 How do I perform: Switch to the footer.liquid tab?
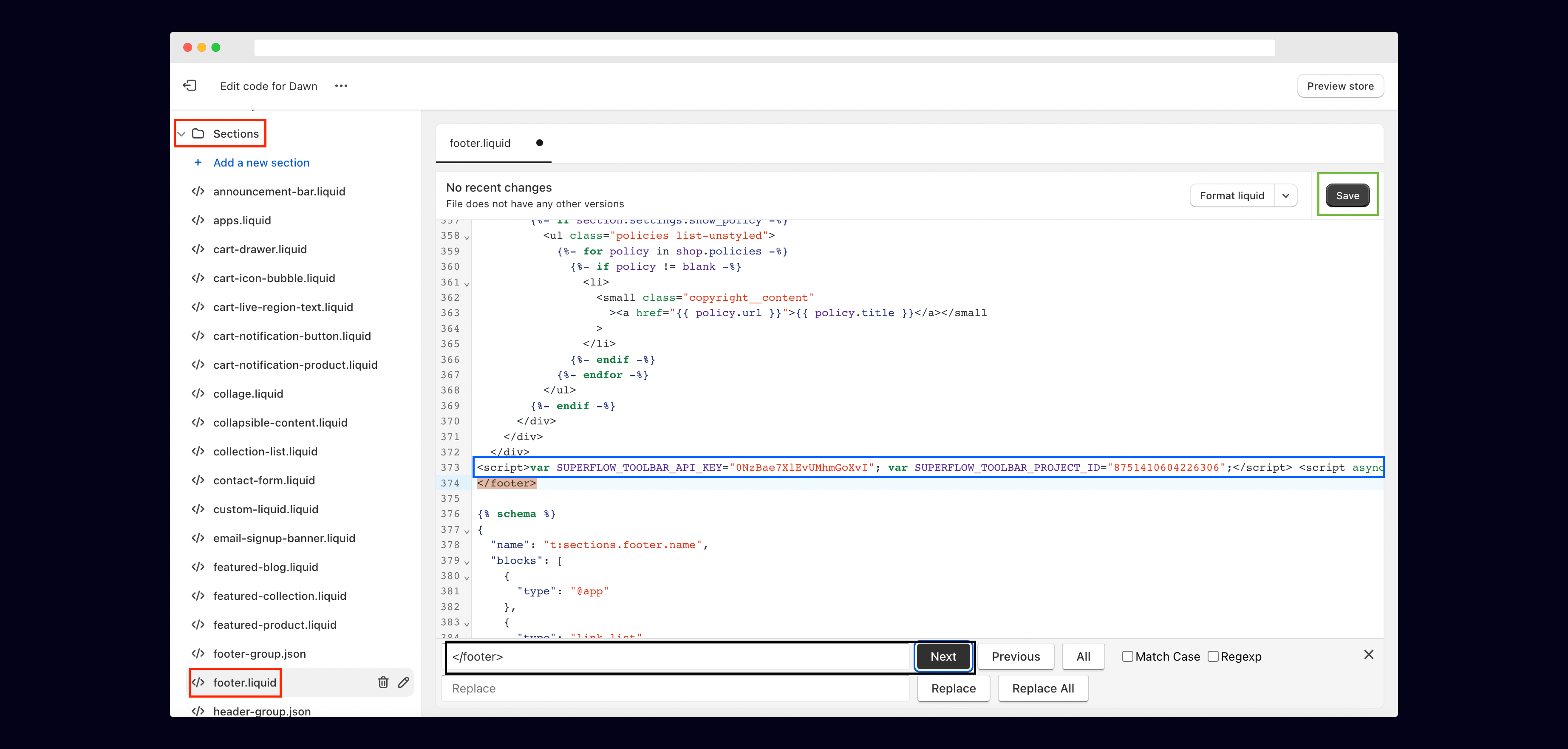tap(480, 143)
